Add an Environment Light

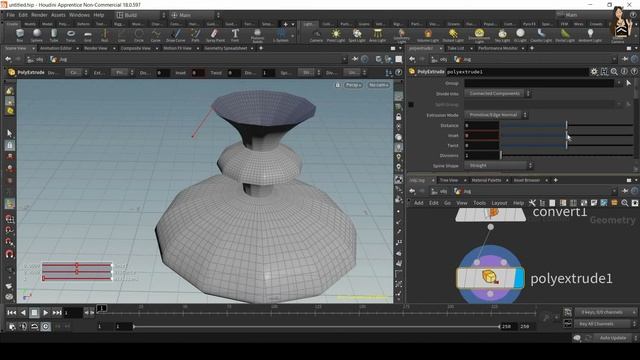point(479,36)
